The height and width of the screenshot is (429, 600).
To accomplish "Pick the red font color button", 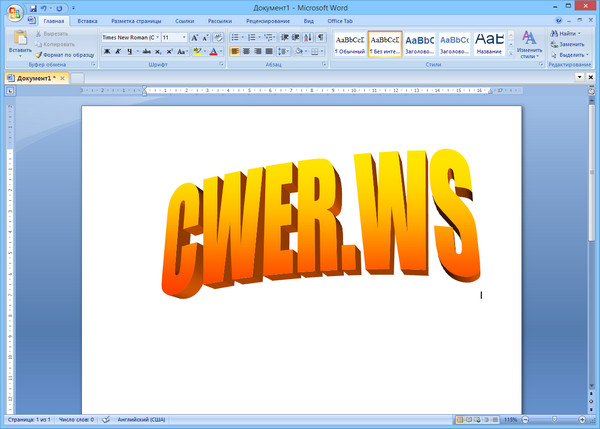I will coord(214,51).
